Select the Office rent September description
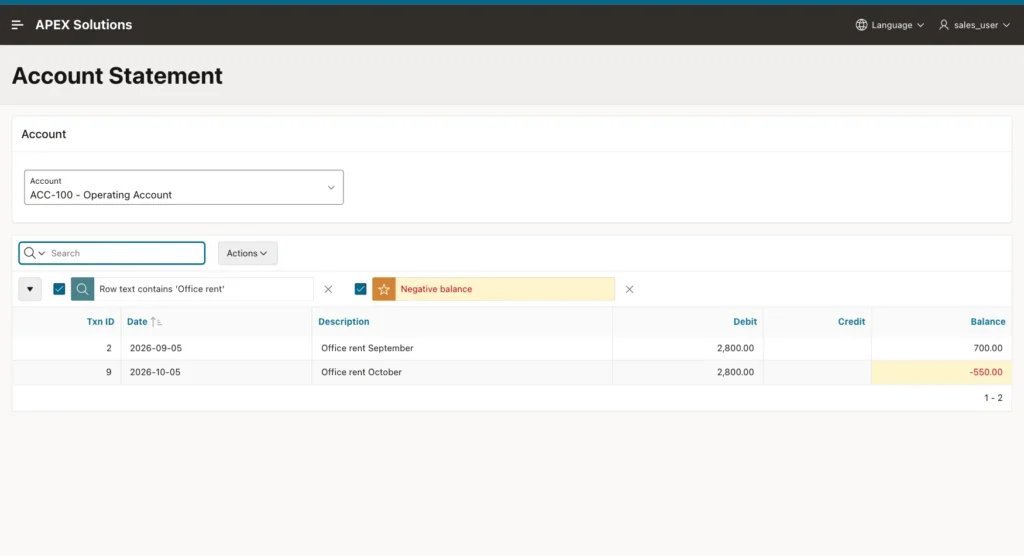This screenshot has height=556, width=1024. pos(367,348)
